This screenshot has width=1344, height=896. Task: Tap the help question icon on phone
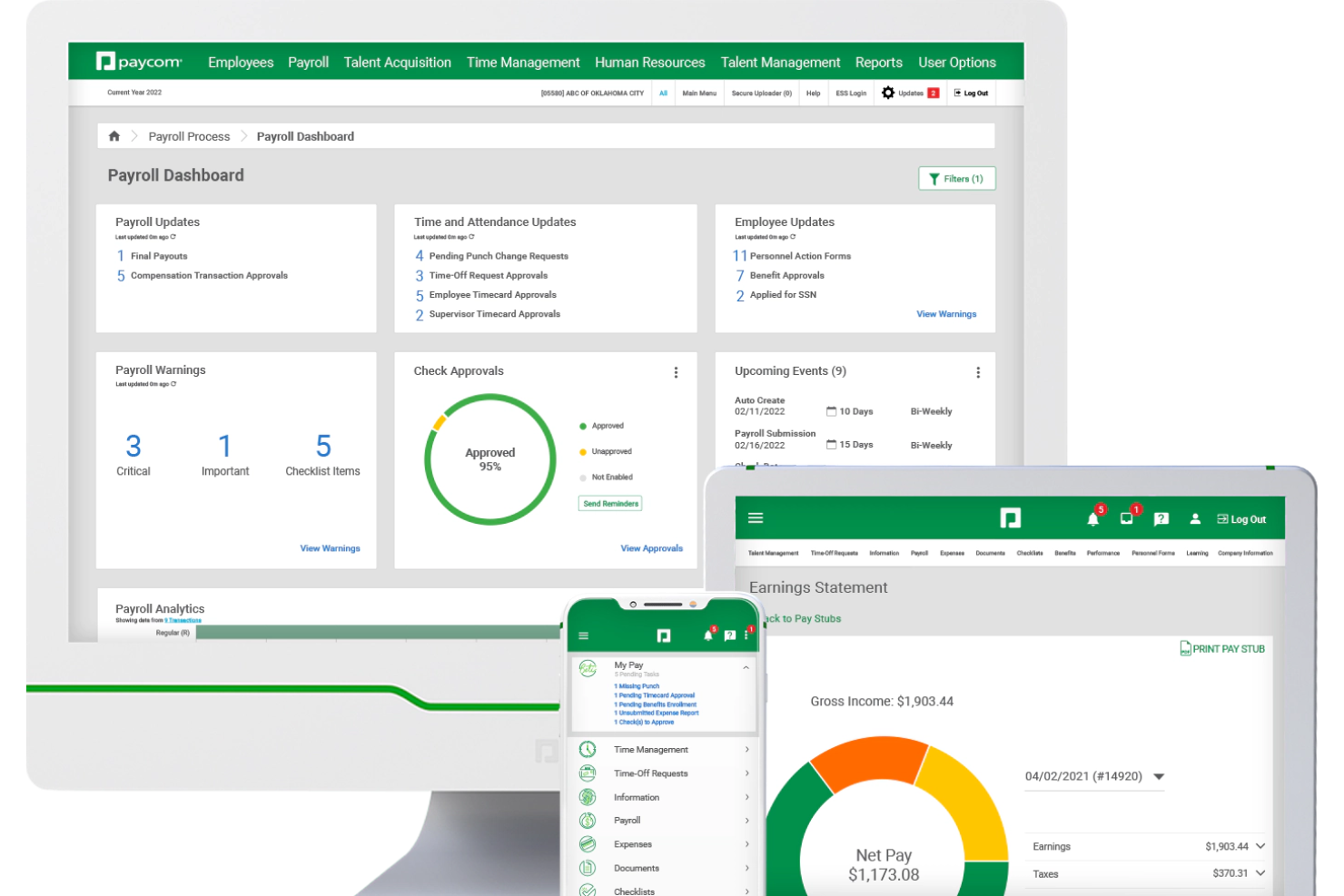pyautogui.click(x=729, y=635)
